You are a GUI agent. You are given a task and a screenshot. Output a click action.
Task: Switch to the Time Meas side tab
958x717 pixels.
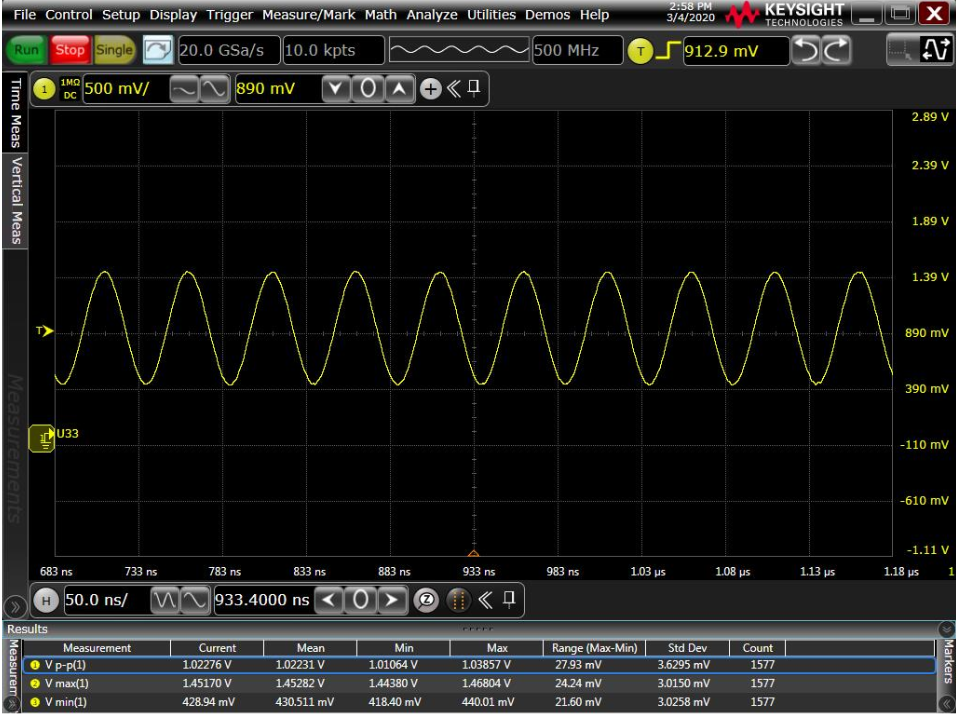[15, 112]
